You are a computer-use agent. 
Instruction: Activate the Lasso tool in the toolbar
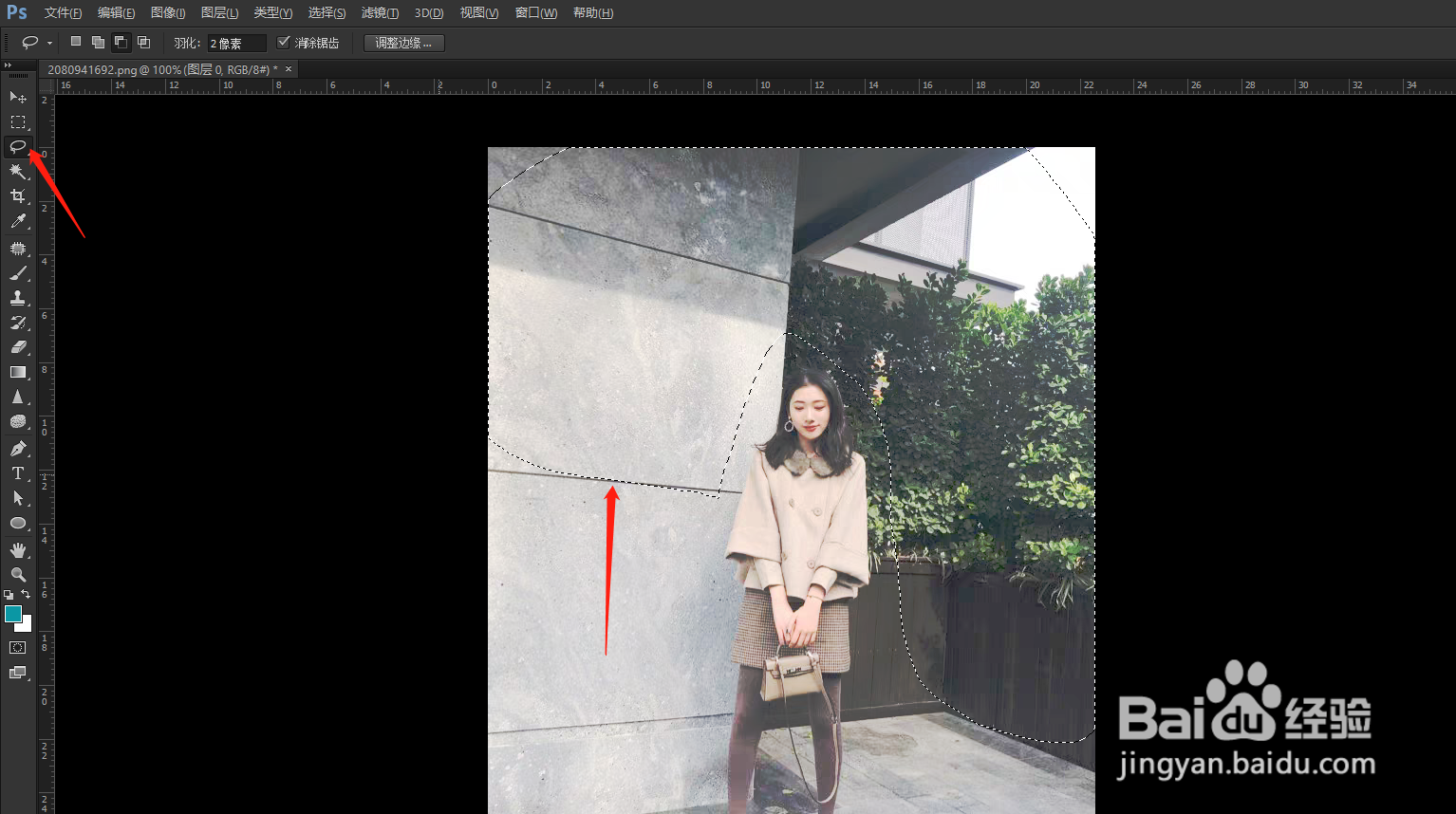pos(17,147)
